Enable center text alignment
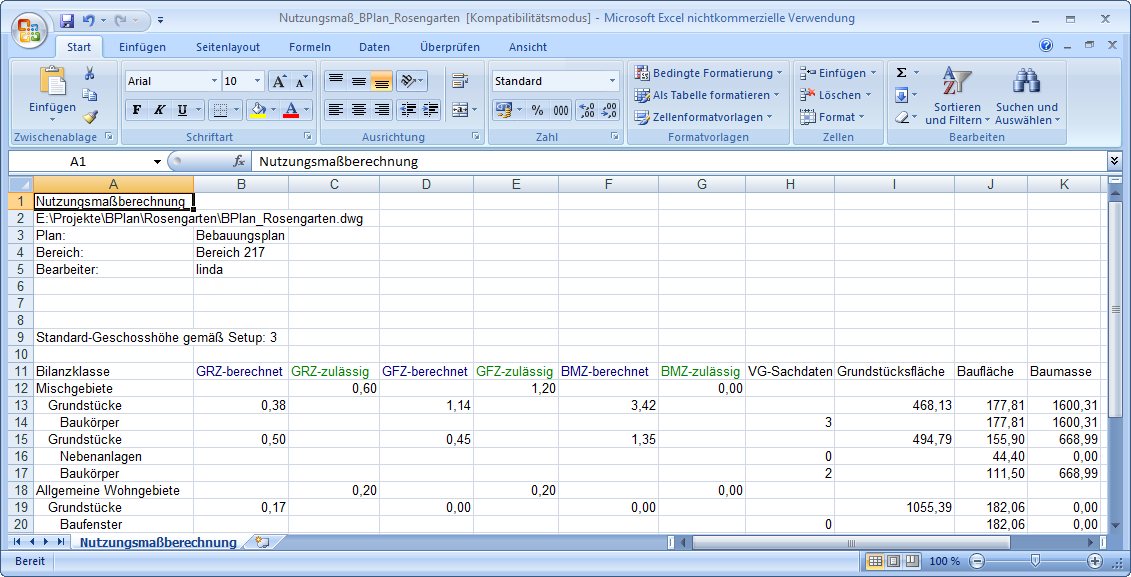The image size is (1131, 577). tap(358, 110)
